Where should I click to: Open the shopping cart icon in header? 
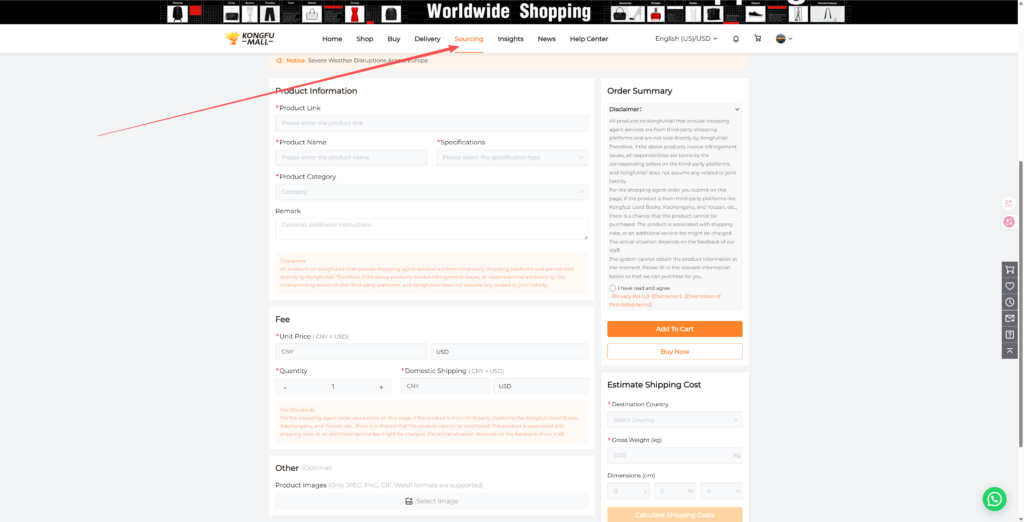point(758,39)
